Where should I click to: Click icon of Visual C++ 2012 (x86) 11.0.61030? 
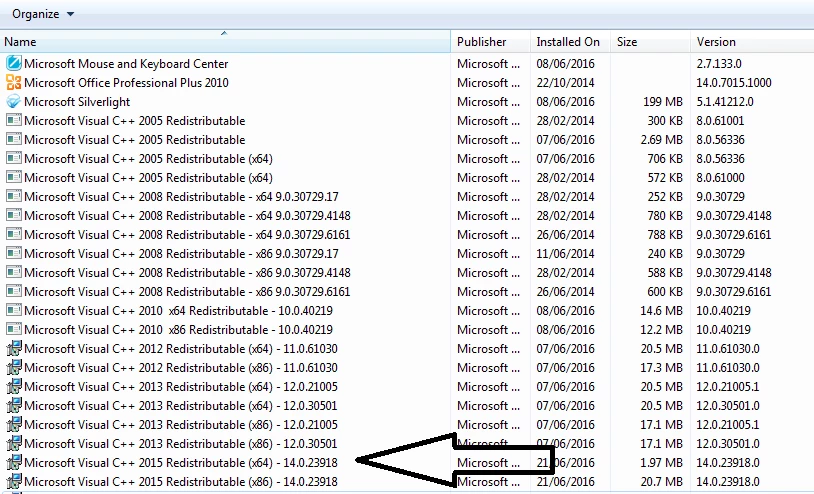pyautogui.click(x=13, y=367)
